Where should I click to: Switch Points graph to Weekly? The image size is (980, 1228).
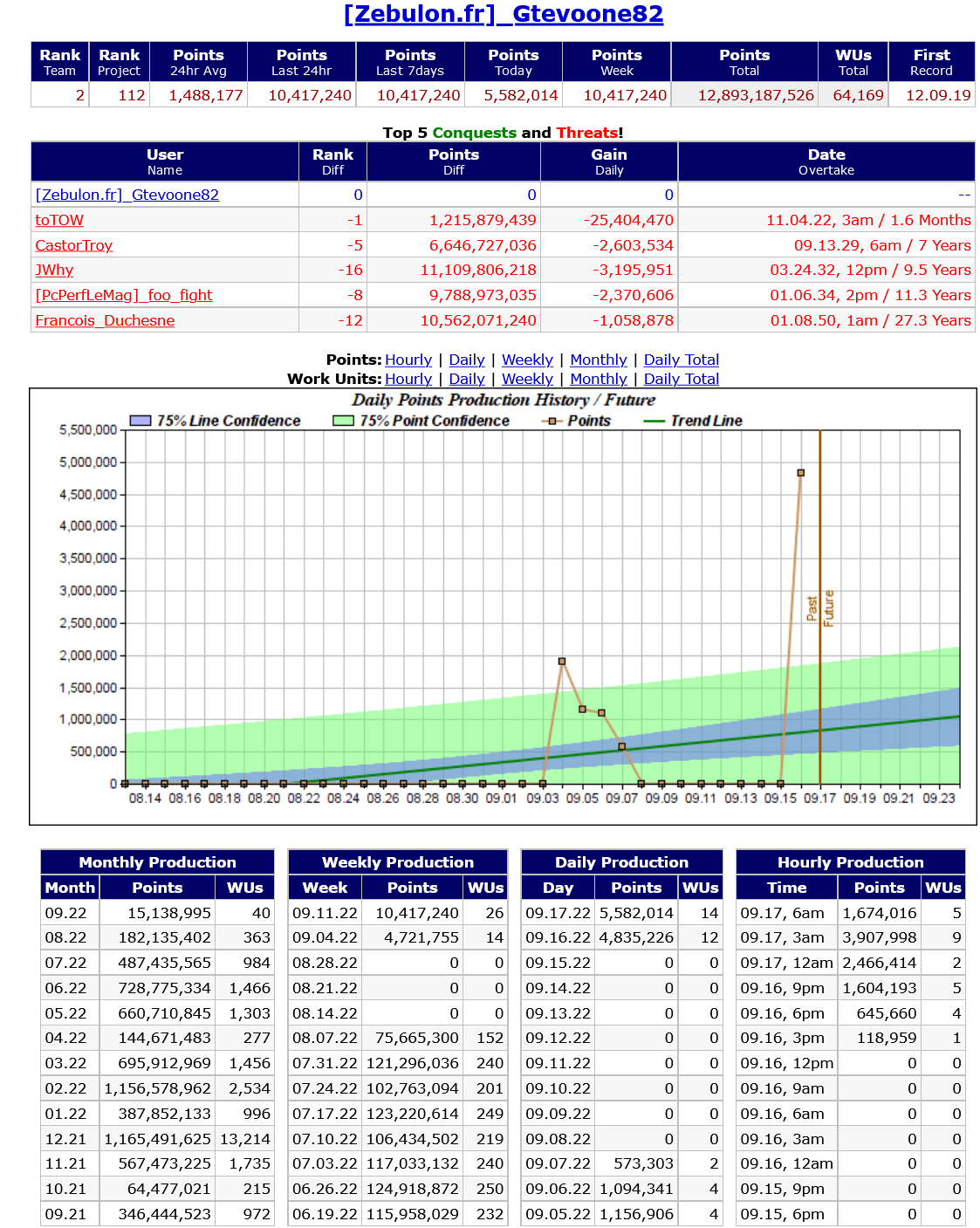(x=527, y=360)
